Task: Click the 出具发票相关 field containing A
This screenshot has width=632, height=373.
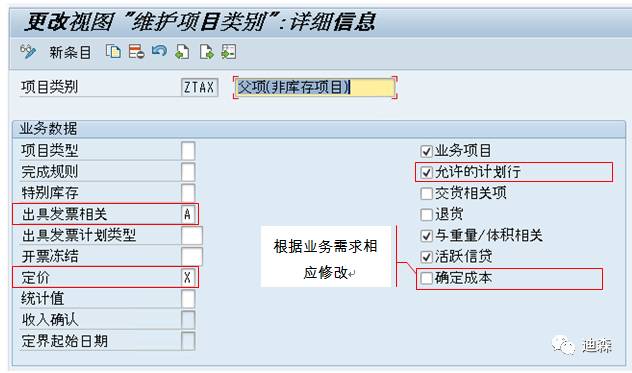Action: (188, 214)
